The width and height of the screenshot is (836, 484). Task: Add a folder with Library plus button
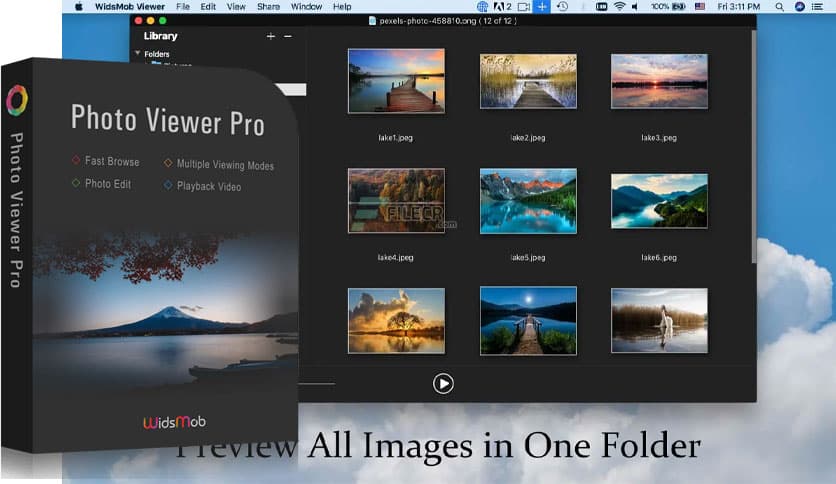tap(271, 36)
